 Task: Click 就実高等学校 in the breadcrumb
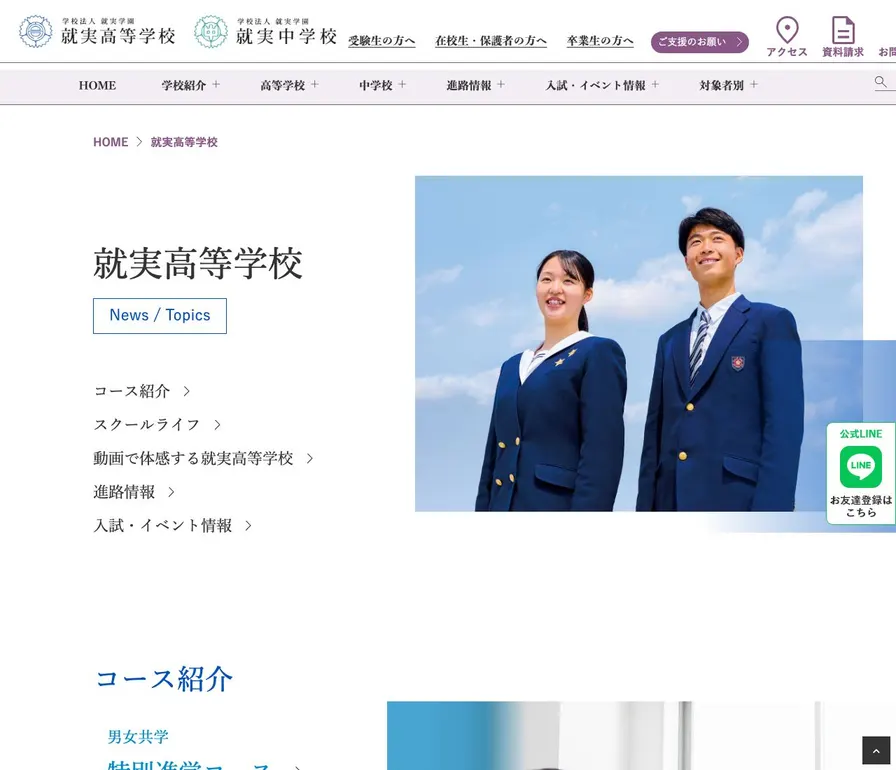(x=184, y=142)
